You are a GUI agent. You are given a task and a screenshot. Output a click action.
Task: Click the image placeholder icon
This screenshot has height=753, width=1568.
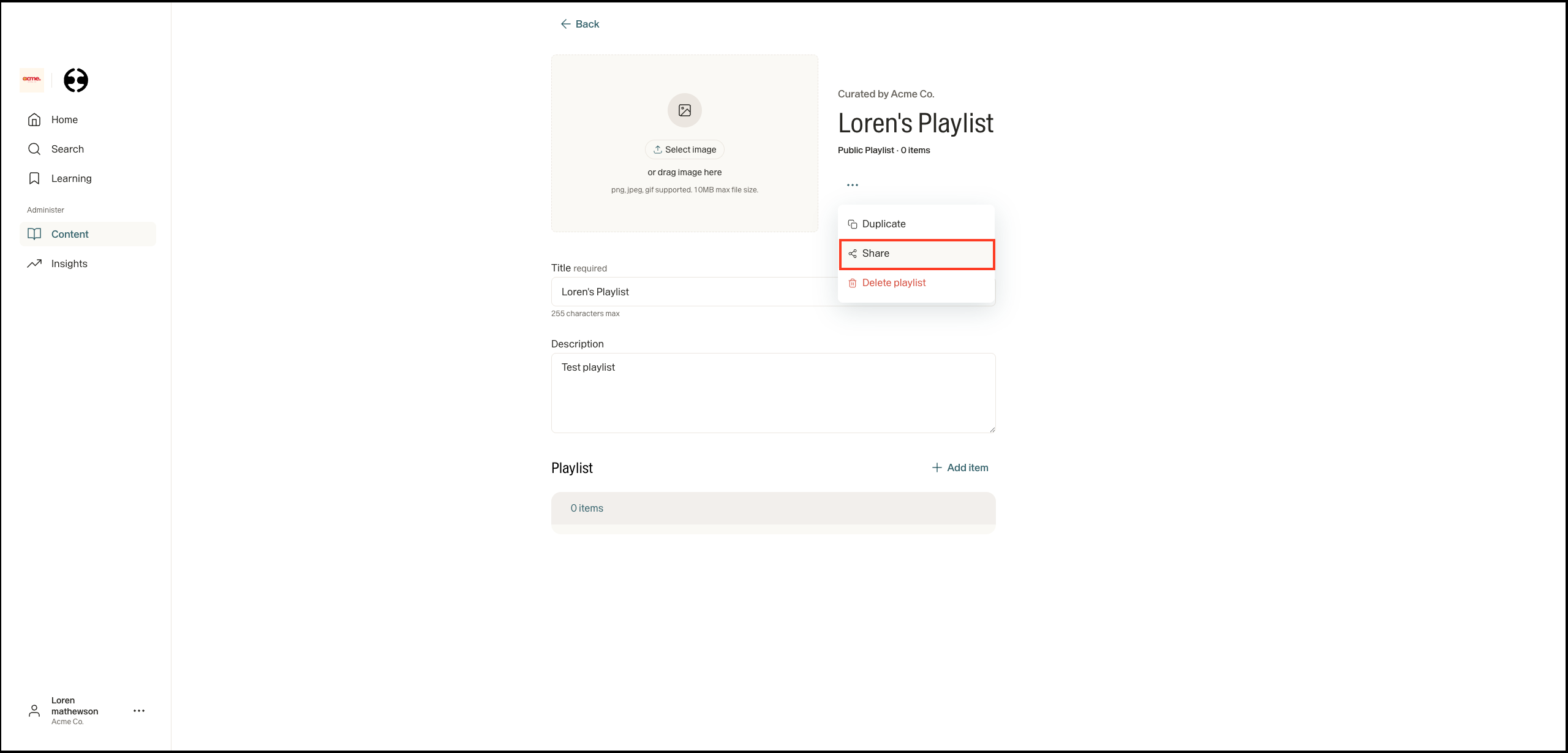[x=684, y=110]
